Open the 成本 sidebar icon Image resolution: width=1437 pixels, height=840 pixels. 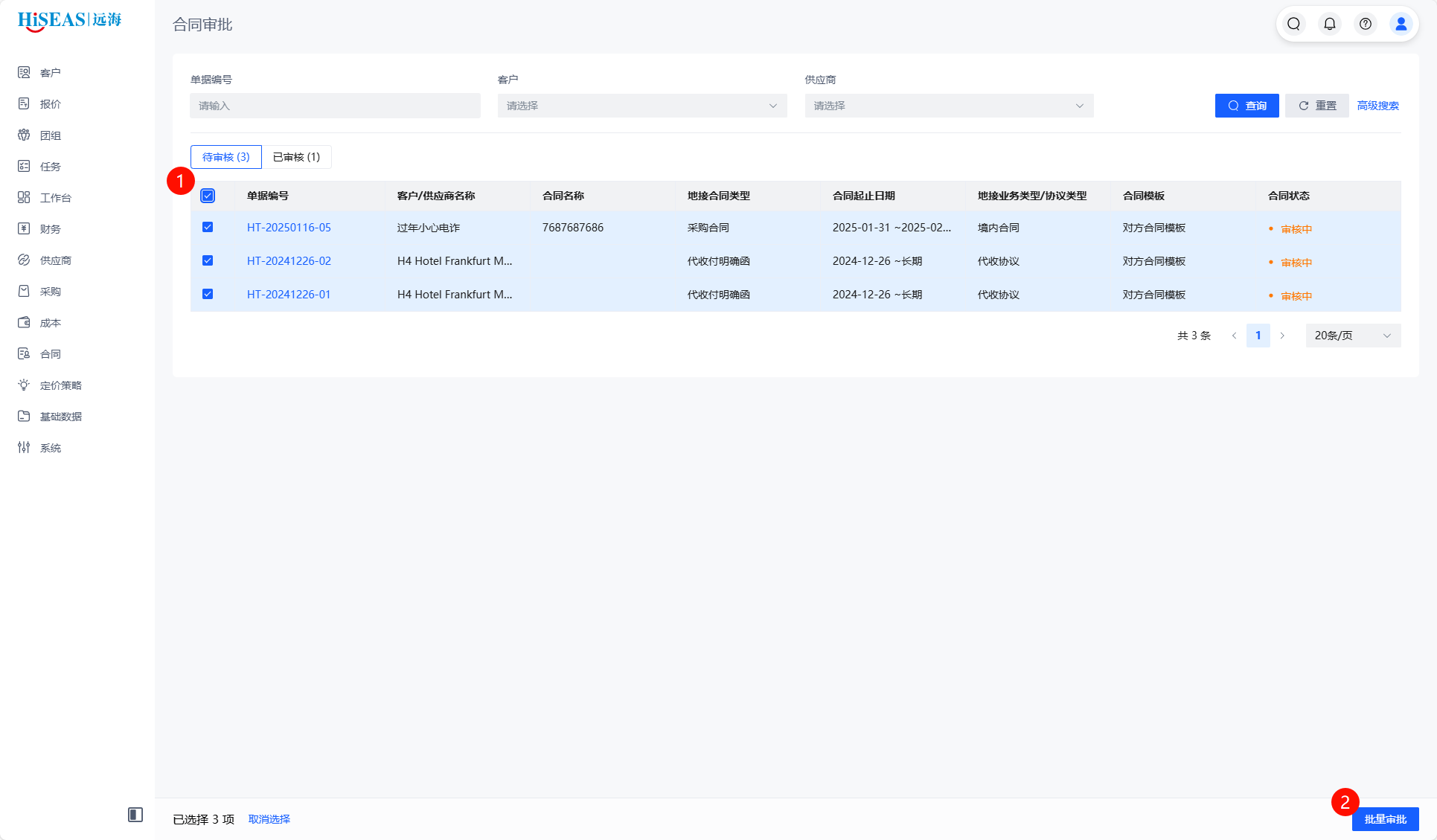(24, 322)
